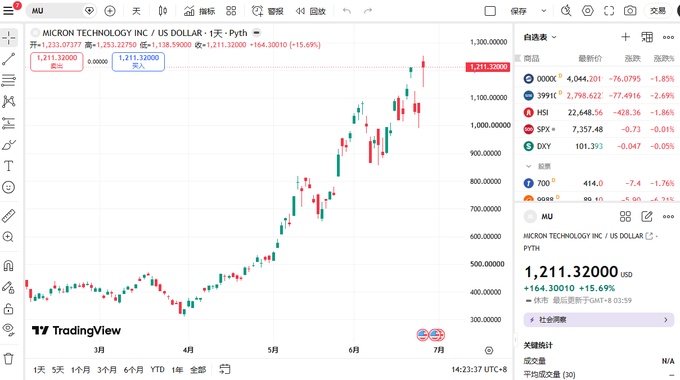680x380 pixels.
Task: Add symbol to watchlist plus icon
Action: 625,37
